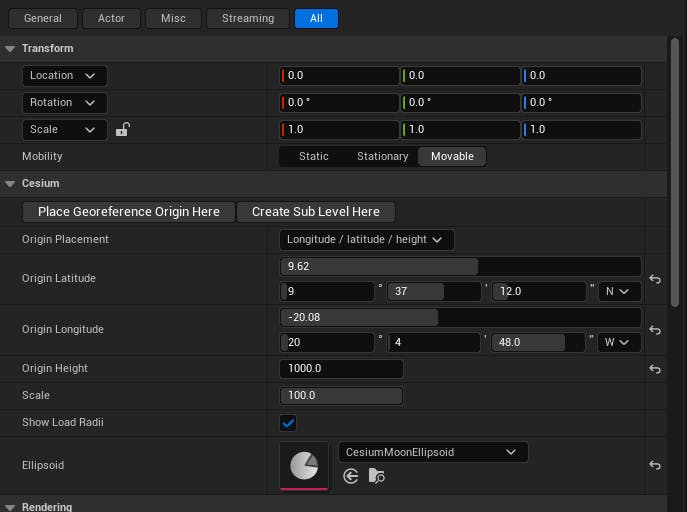This screenshot has height=512, width=687.
Task: Open the Ellipsoid asset thumbnail
Action: 304,466
